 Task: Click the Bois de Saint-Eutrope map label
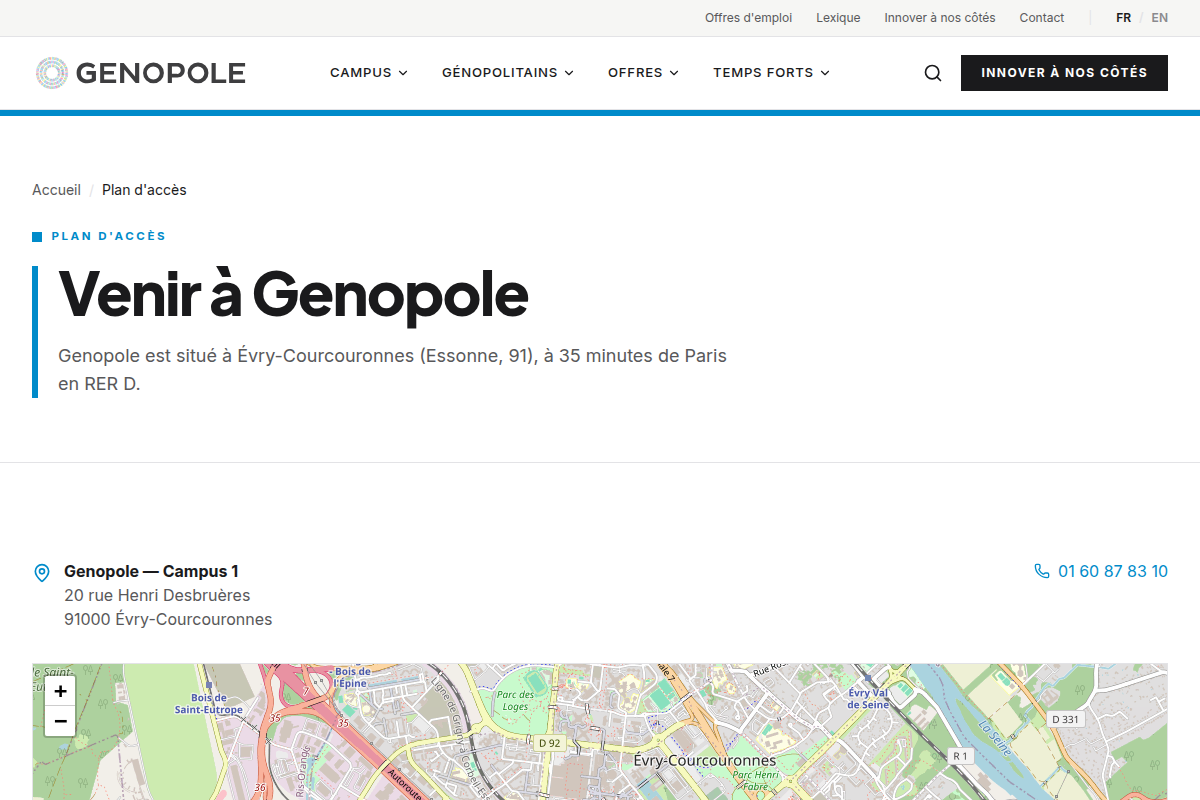(208, 704)
